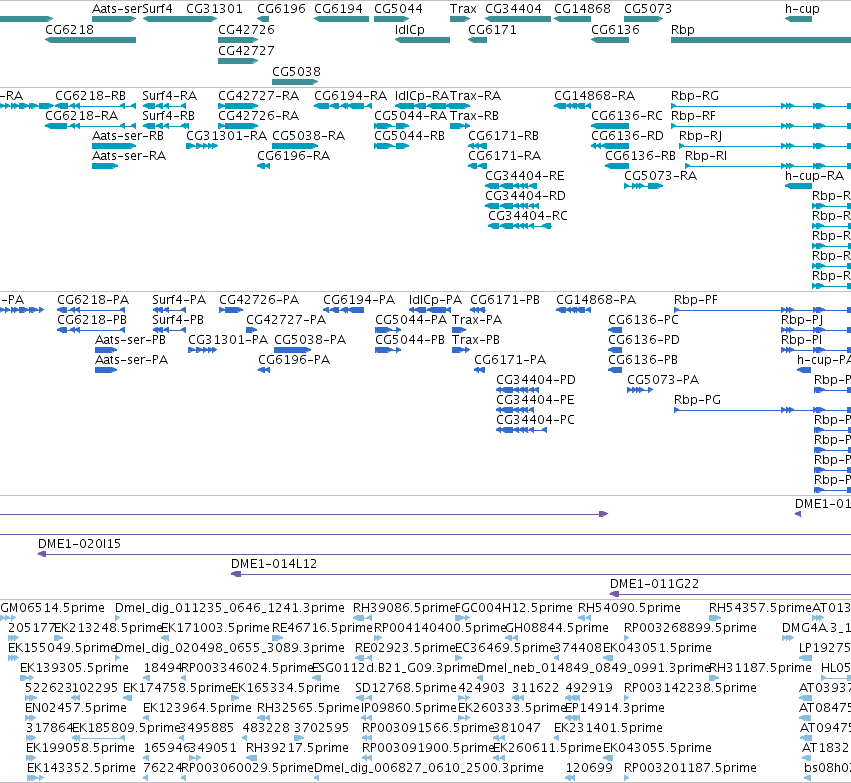Select BAC clone DME1-020I15
The image size is (851, 783).
coord(444,554)
